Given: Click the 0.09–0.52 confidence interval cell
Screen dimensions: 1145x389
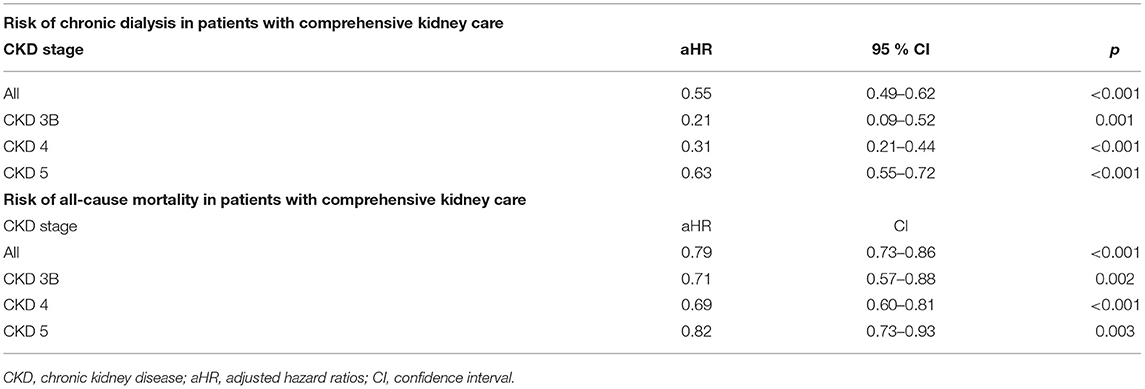Looking at the screenshot, I should pos(897,120).
